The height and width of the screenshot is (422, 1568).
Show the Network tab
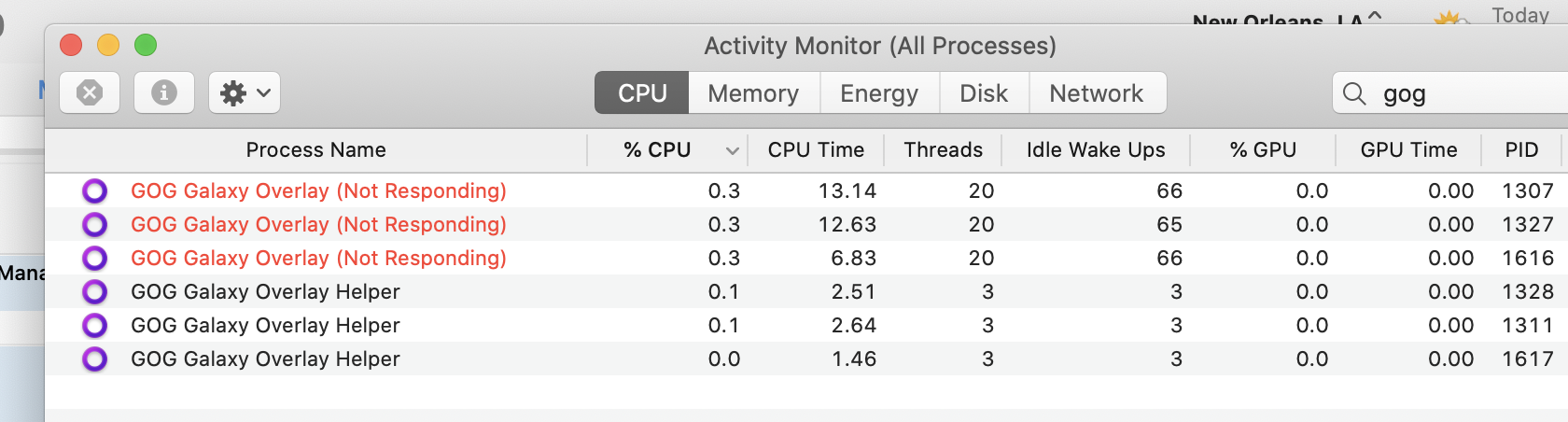pos(1097,92)
